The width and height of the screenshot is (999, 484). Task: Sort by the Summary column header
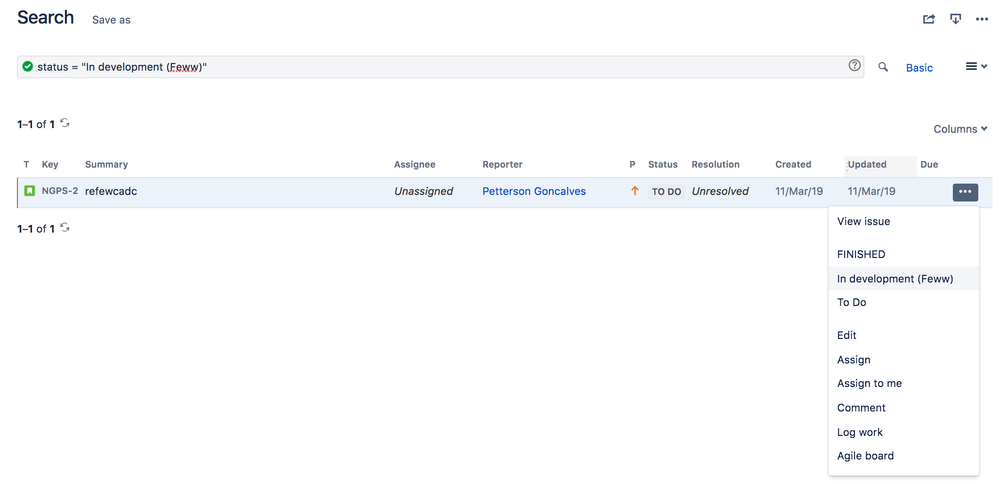click(x=106, y=164)
